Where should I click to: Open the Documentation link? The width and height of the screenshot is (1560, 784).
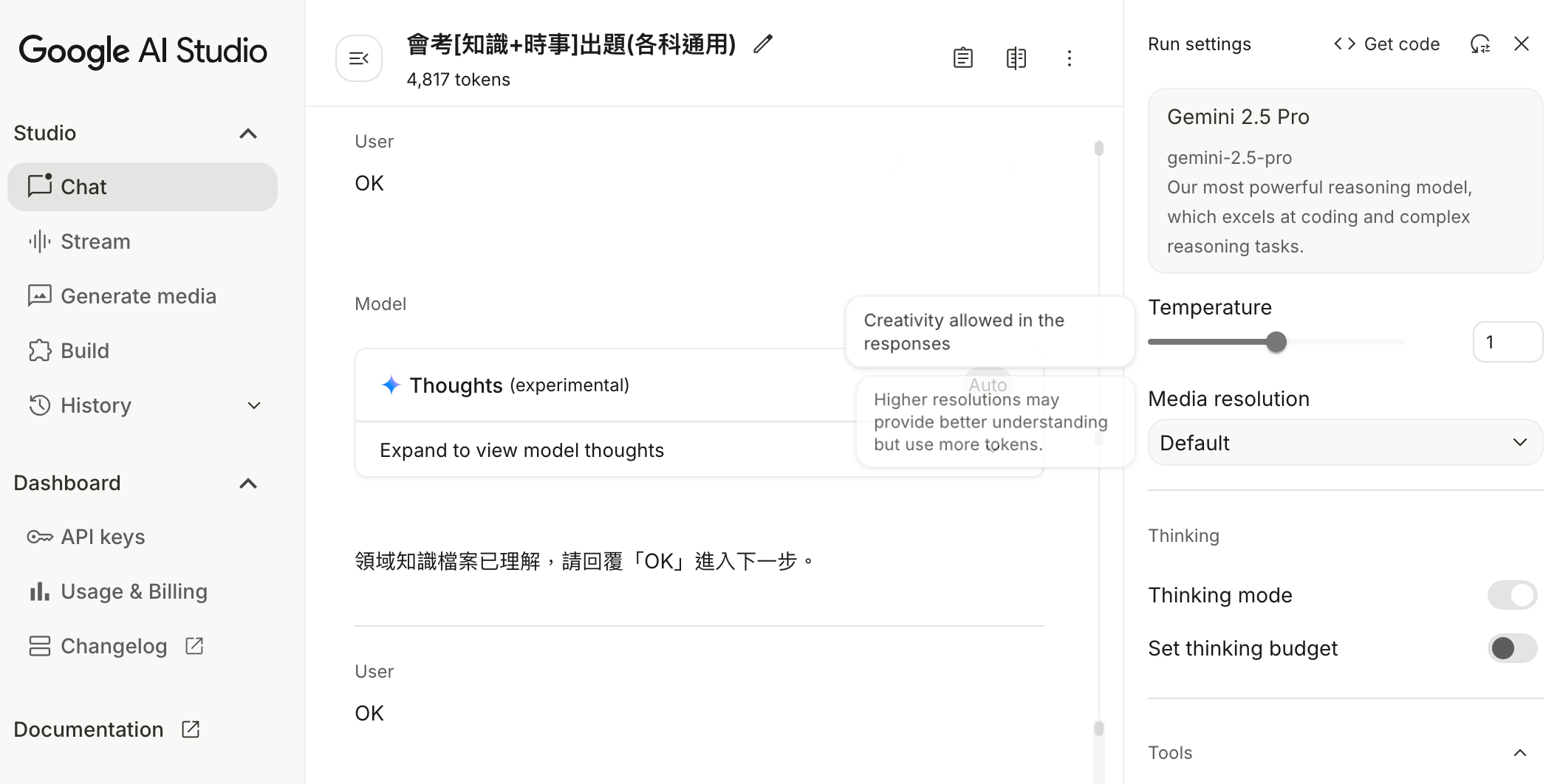coord(107,729)
